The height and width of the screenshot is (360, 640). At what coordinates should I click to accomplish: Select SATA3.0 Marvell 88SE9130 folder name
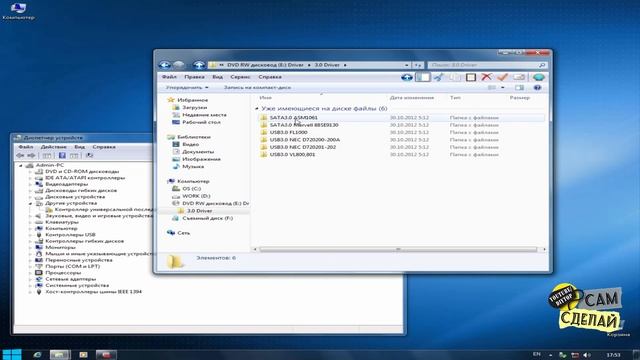(x=304, y=125)
